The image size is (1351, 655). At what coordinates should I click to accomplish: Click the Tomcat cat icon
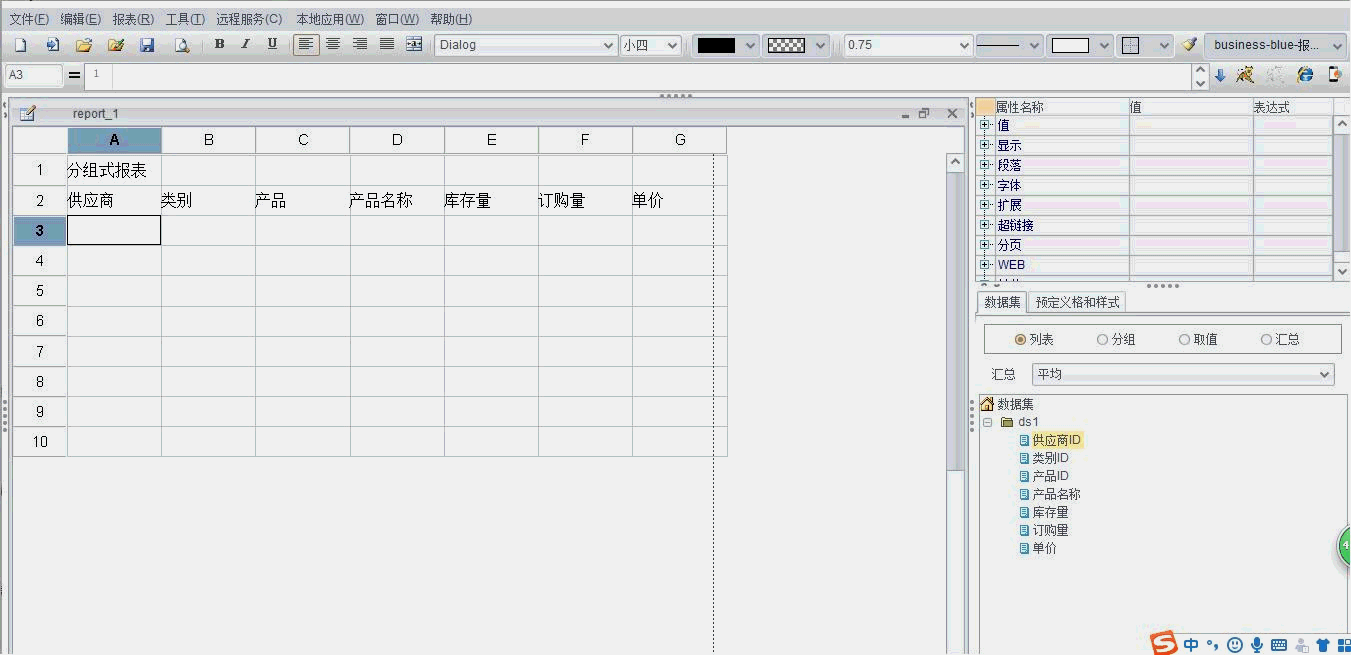[1245, 75]
